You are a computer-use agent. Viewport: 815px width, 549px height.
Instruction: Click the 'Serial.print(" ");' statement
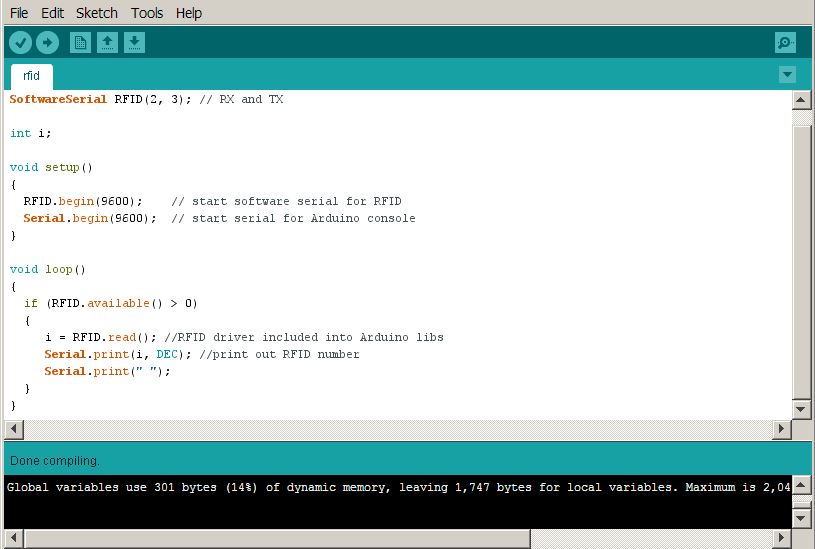click(107, 371)
